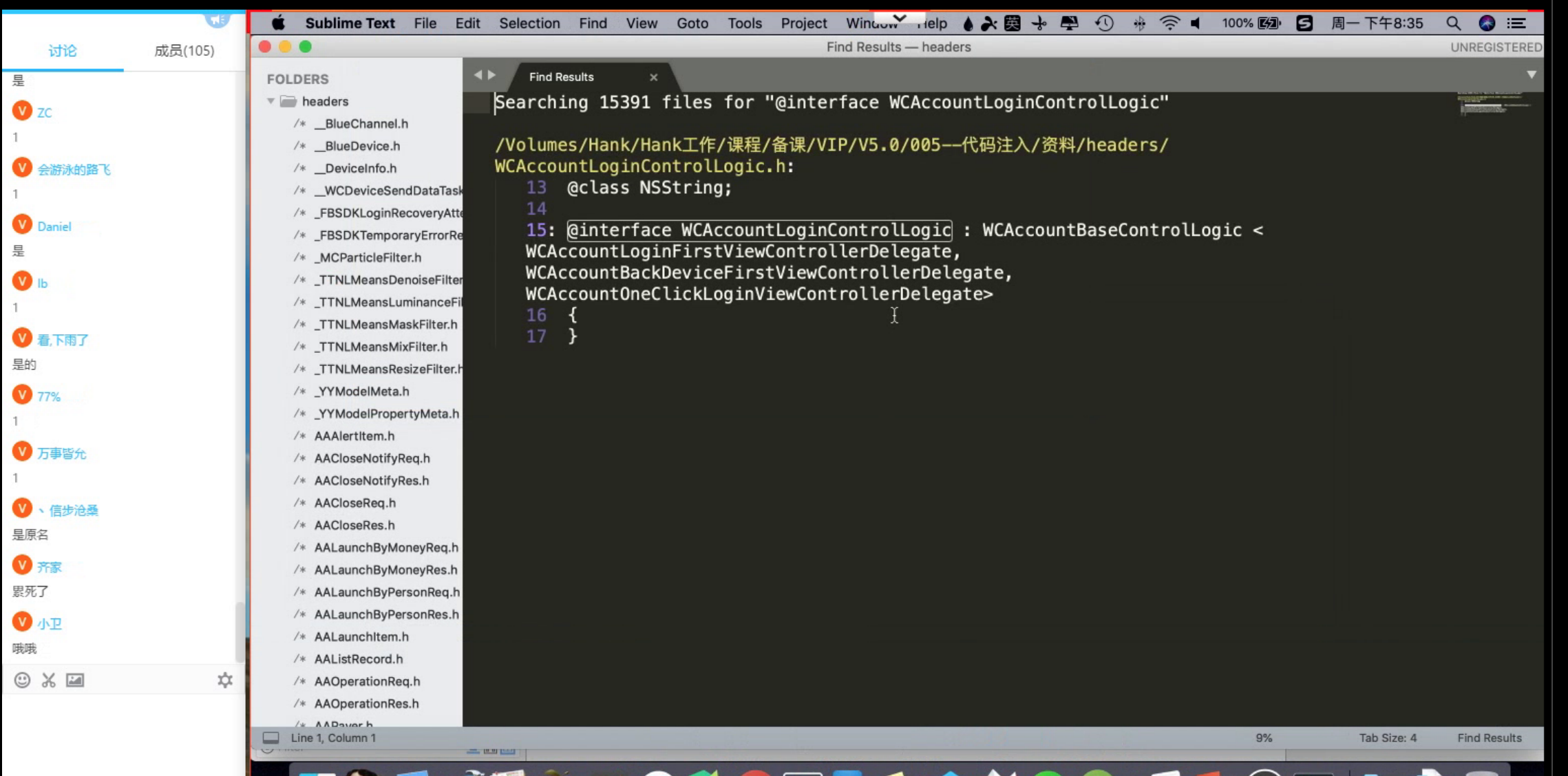Open chat settings gear icon
This screenshot has width=1568, height=776.
point(225,680)
